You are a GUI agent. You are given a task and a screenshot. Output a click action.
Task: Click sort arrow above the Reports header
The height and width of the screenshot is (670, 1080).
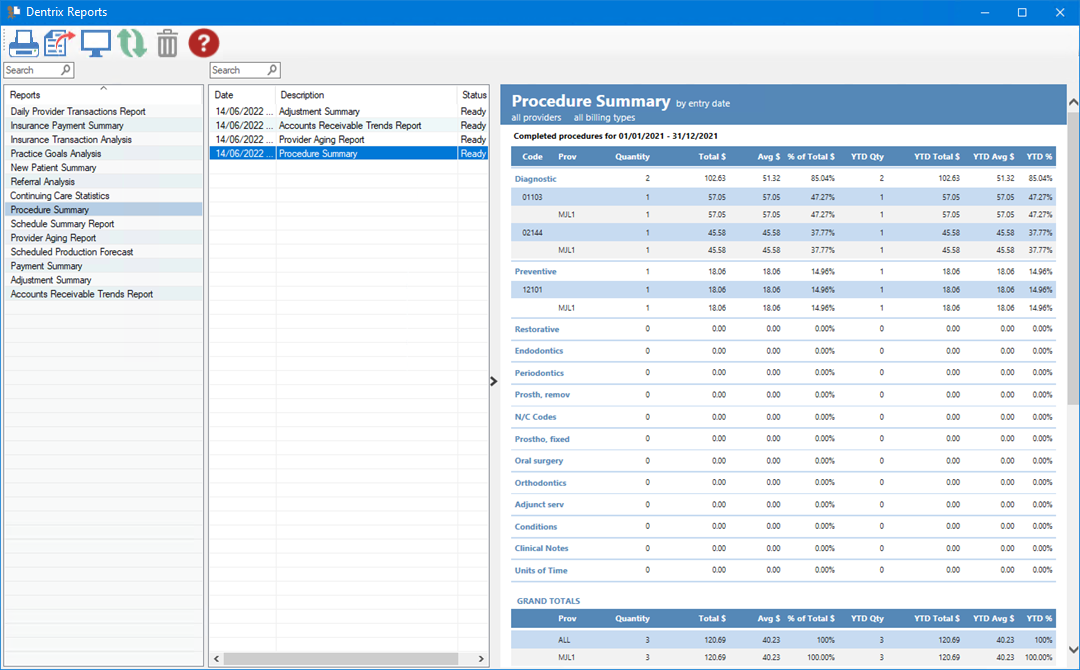(103, 88)
